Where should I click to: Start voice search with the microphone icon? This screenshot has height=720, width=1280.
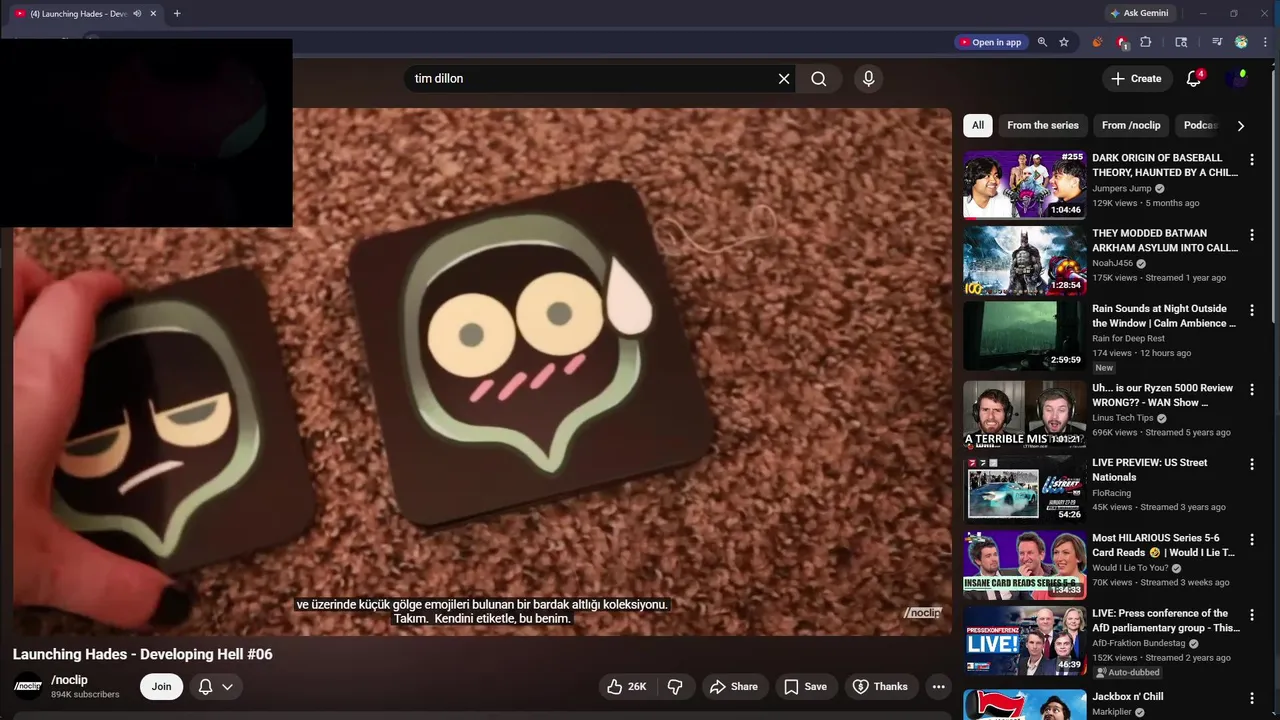(x=868, y=79)
